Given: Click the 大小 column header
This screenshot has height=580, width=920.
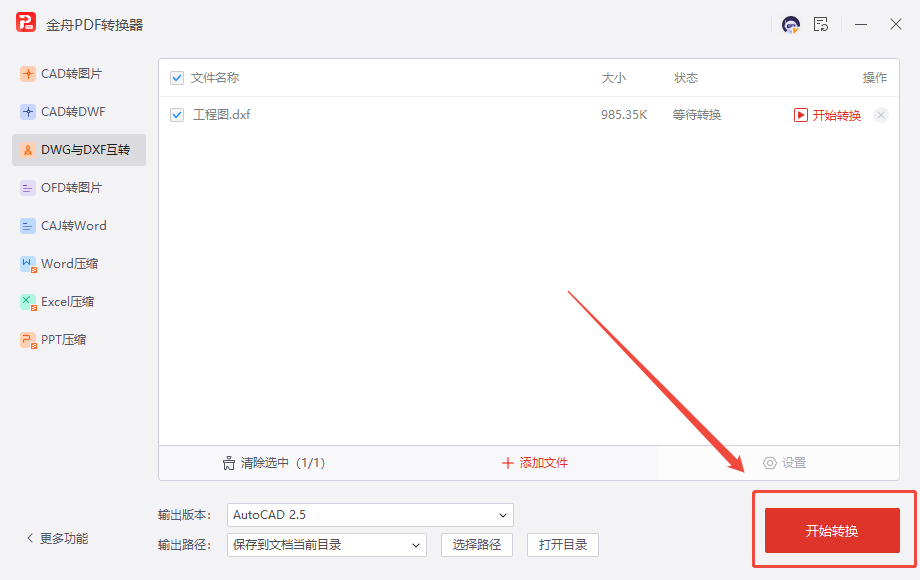Looking at the screenshot, I should 613,78.
